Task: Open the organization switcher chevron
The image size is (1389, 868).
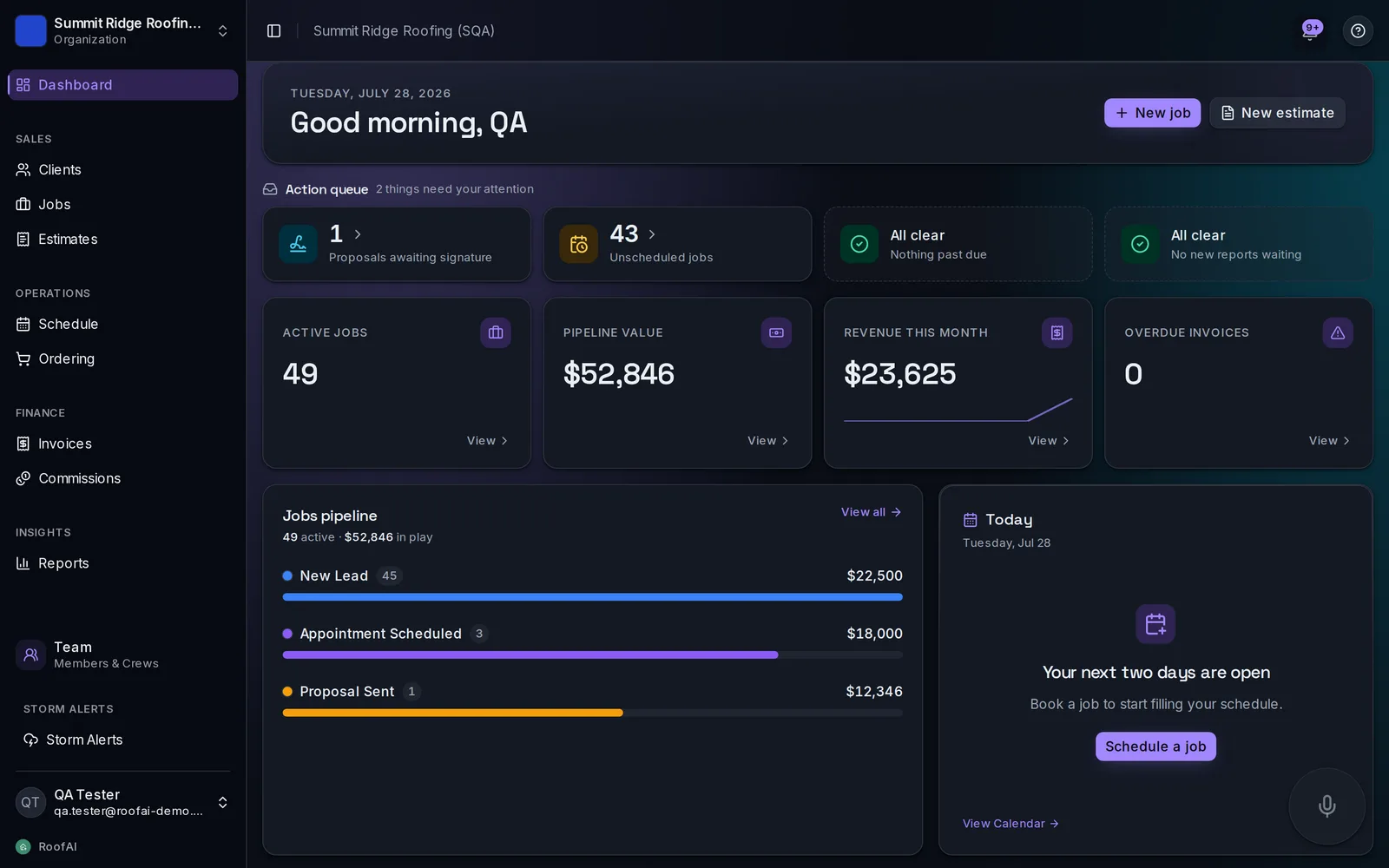Action: click(223, 30)
